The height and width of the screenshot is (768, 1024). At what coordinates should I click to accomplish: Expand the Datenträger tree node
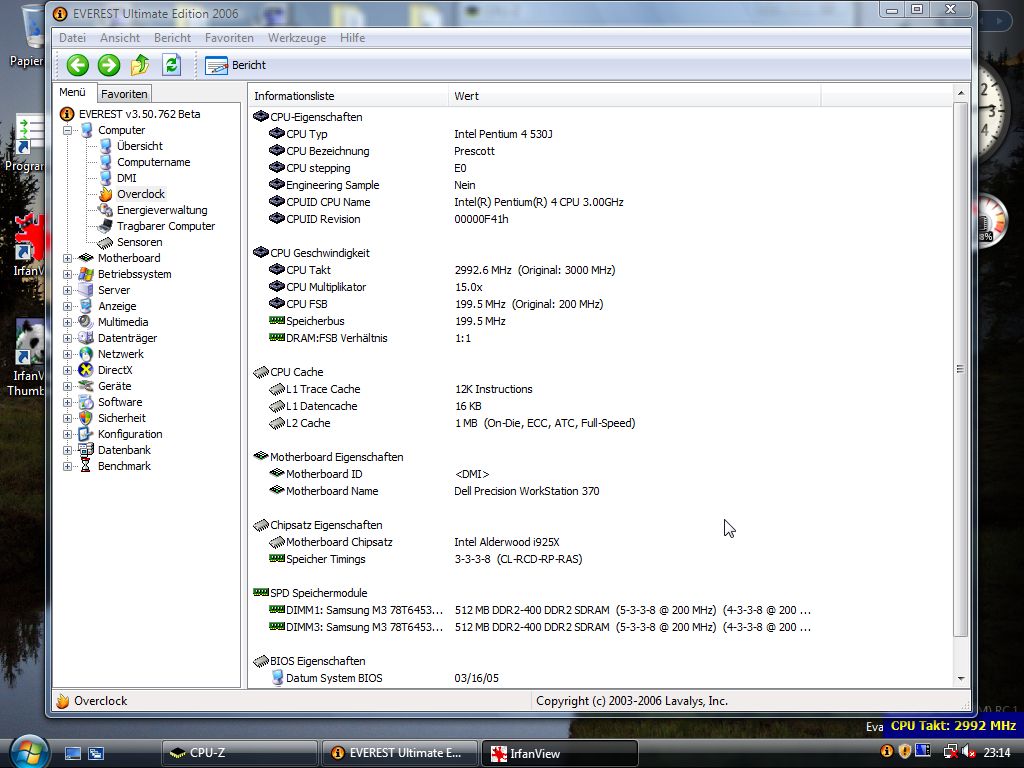pos(67,338)
